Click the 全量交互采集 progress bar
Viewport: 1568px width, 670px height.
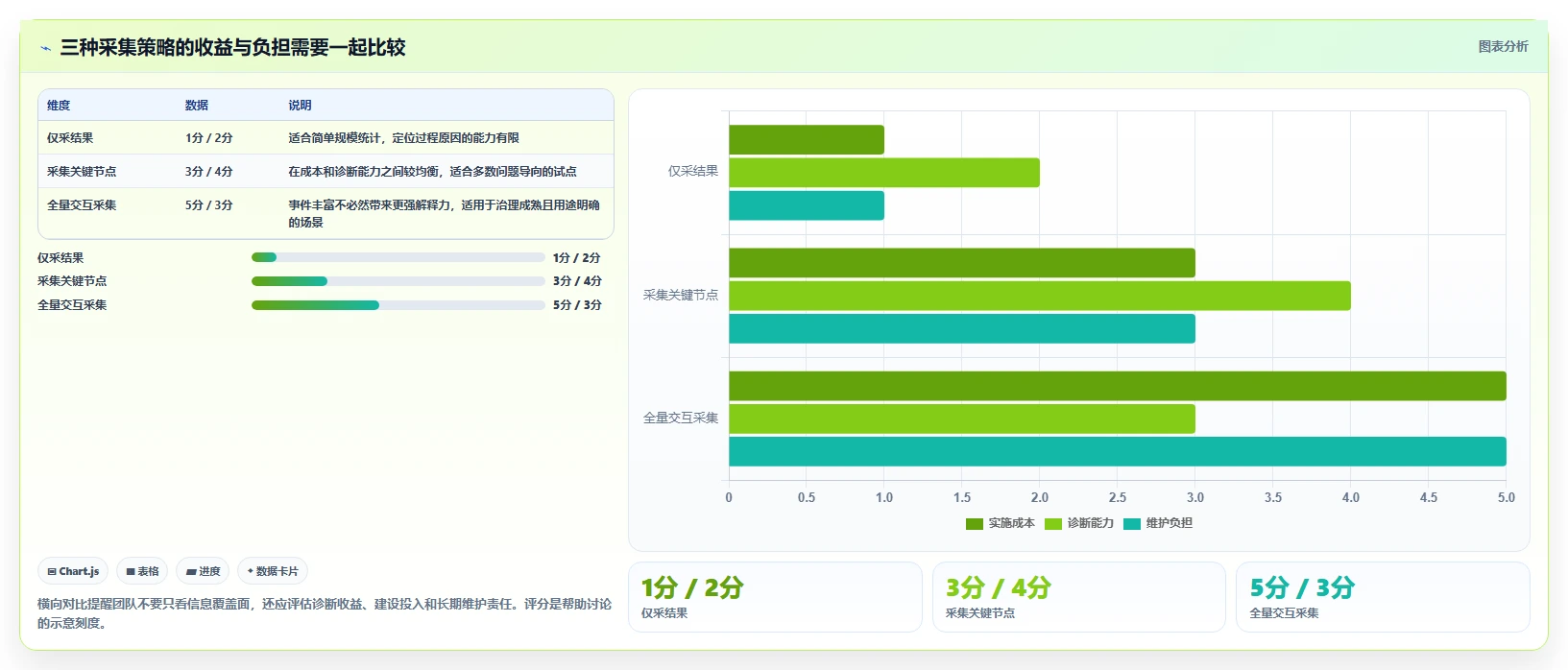pos(398,305)
